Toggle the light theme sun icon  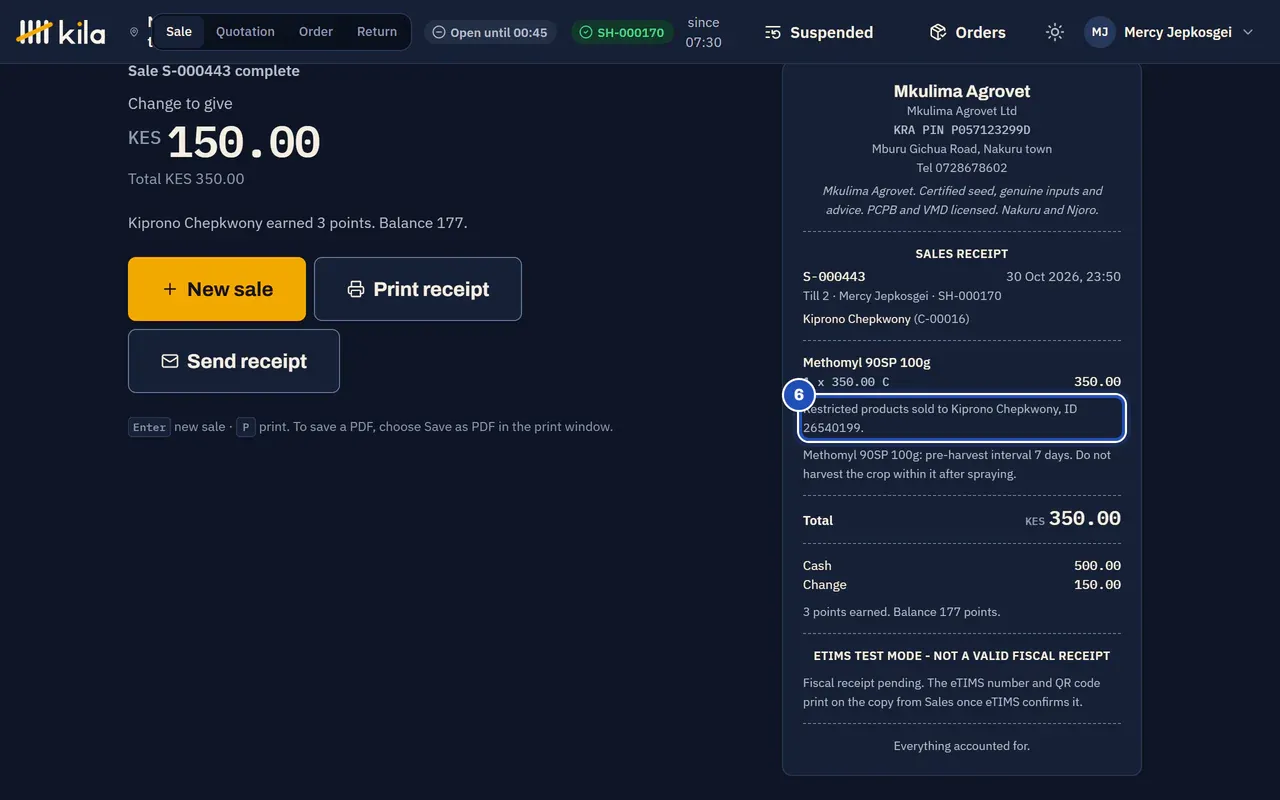1055,32
